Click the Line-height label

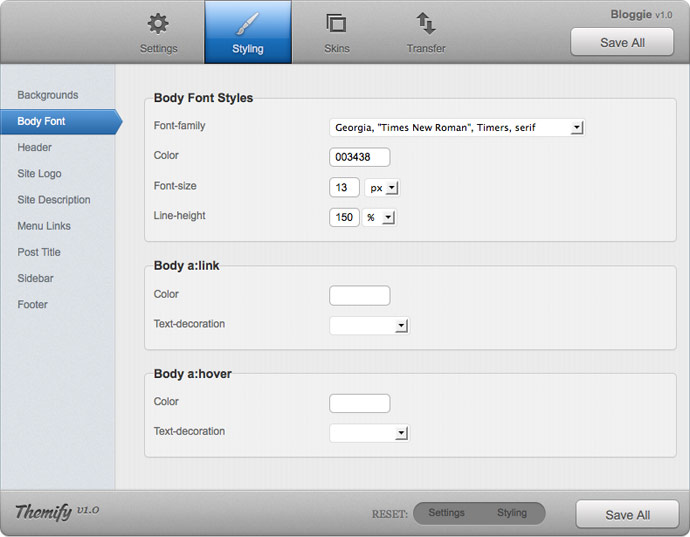(x=180, y=216)
